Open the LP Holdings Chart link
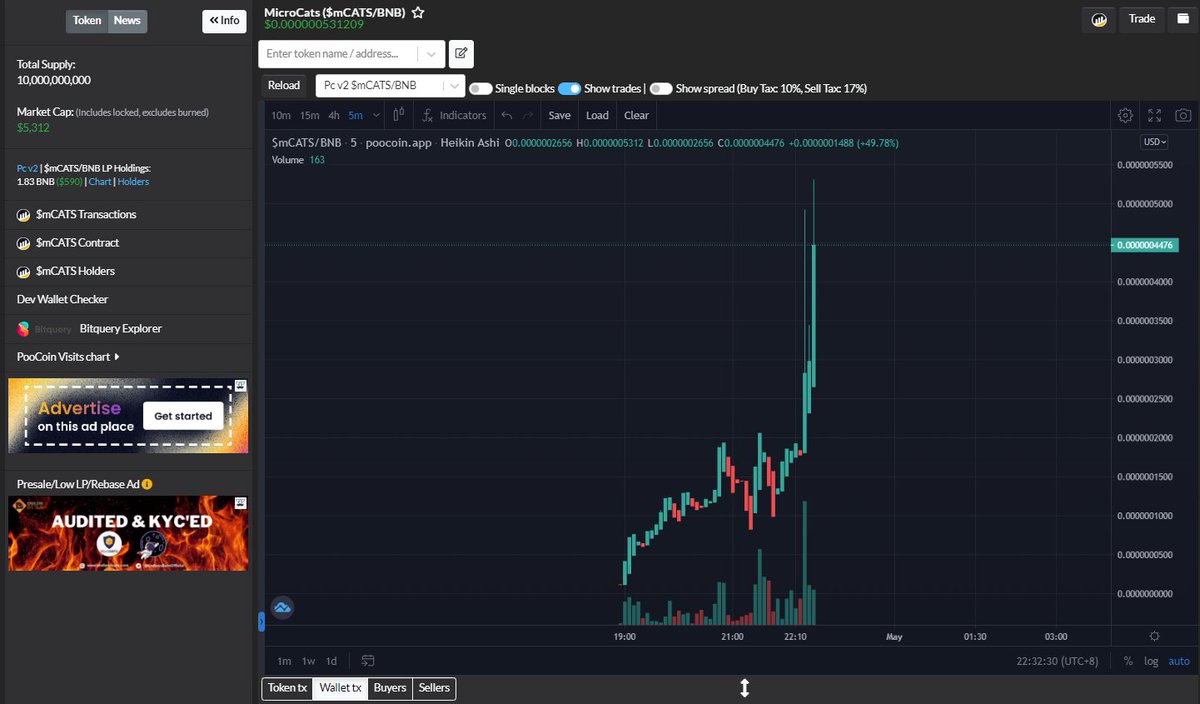This screenshot has width=1200, height=704. click(x=100, y=182)
